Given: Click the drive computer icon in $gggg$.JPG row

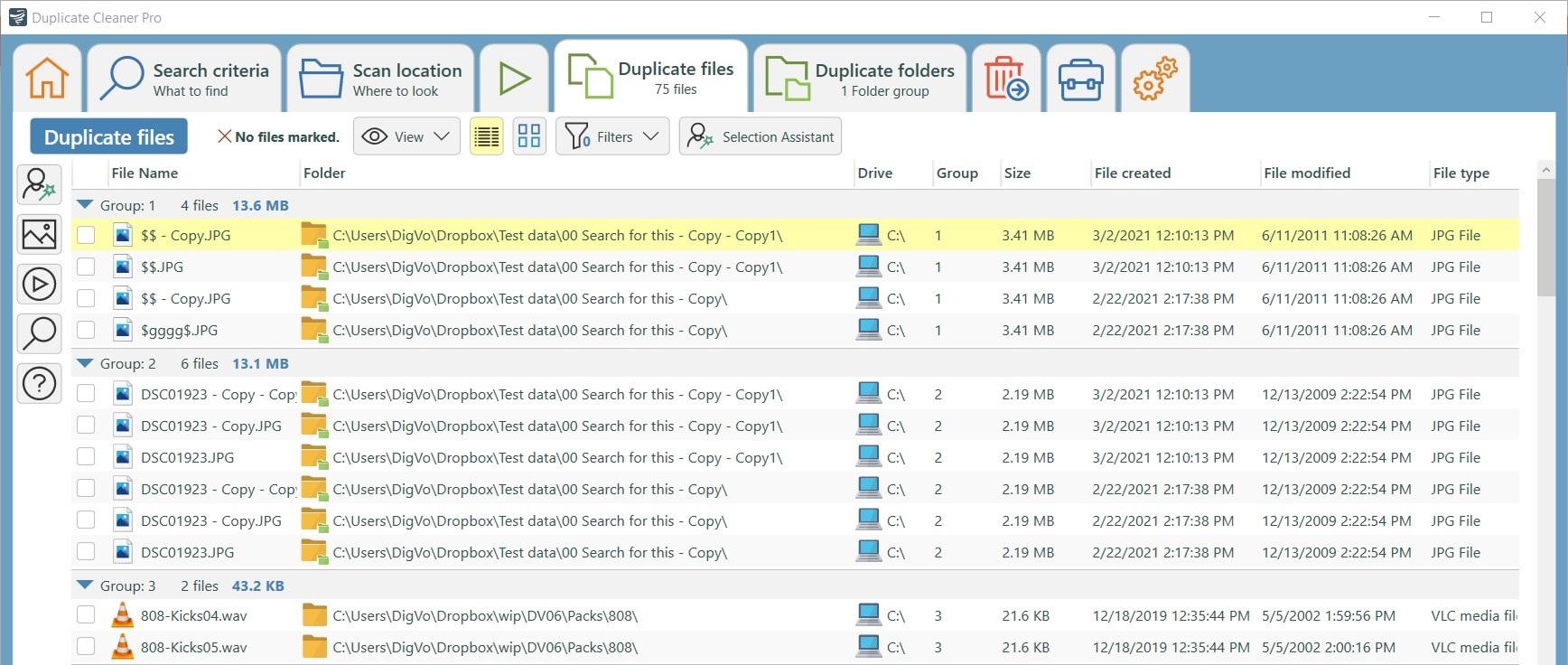Looking at the screenshot, I should point(868,330).
